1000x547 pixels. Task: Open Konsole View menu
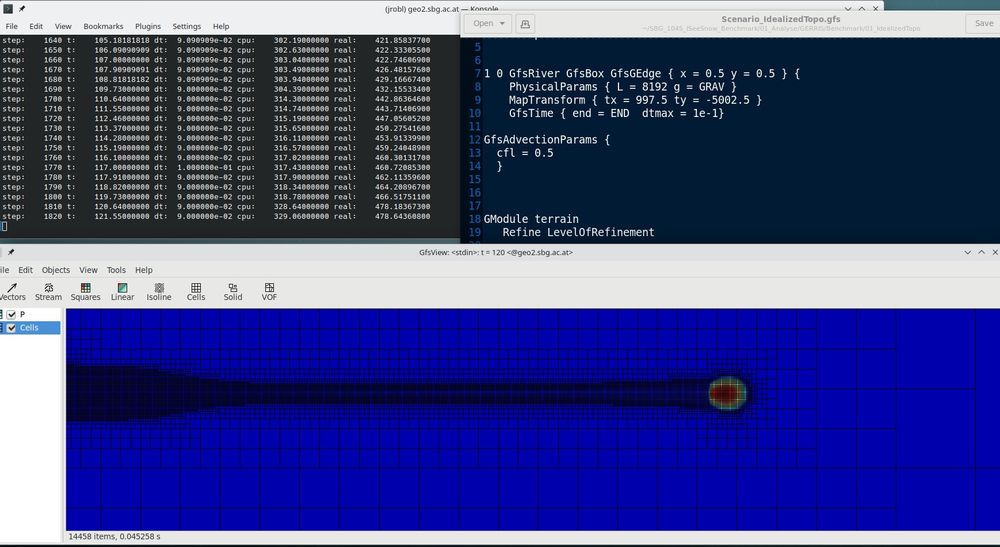pos(63,26)
